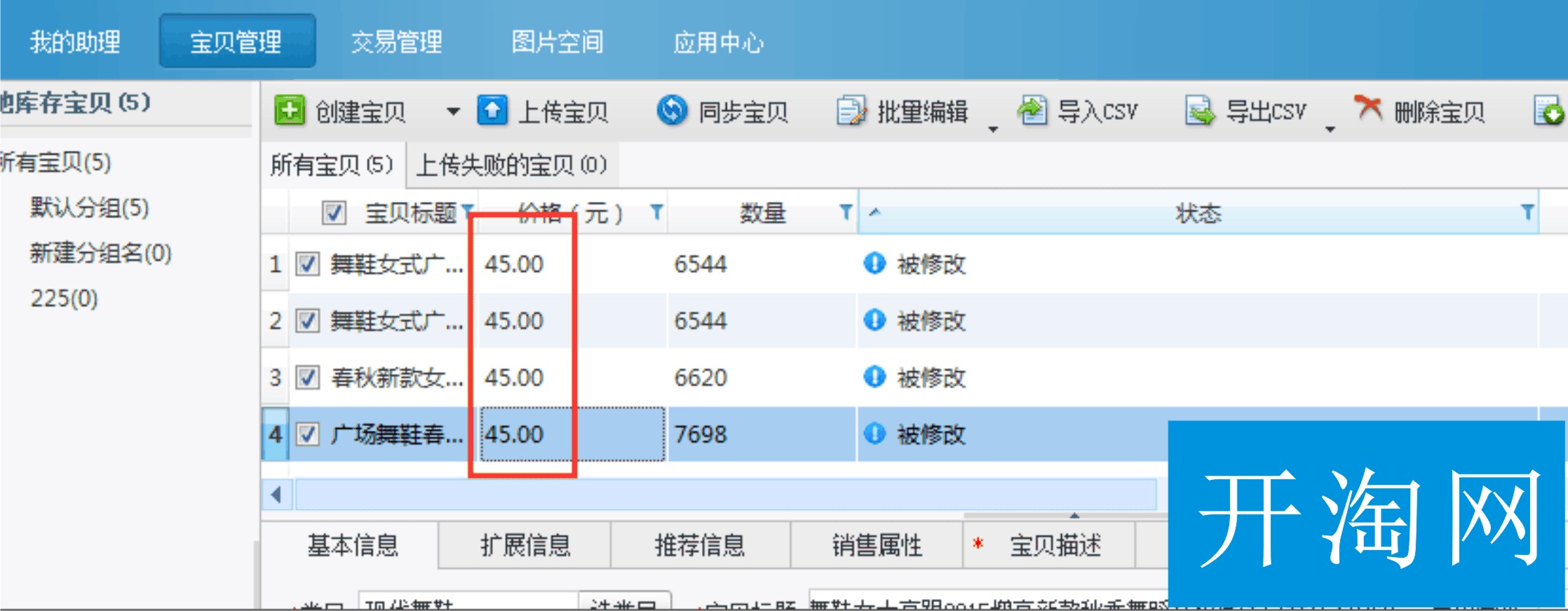Click the horizontal scrollbar track

tap(726, 495)
